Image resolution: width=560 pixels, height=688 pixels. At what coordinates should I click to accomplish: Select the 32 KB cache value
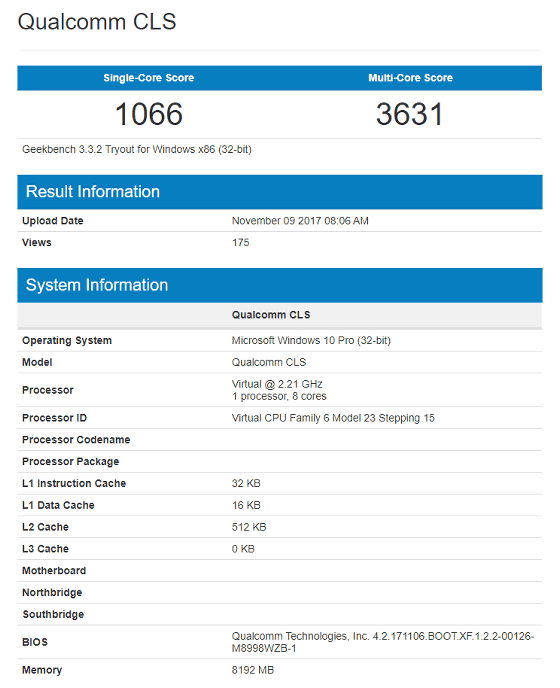246,484
